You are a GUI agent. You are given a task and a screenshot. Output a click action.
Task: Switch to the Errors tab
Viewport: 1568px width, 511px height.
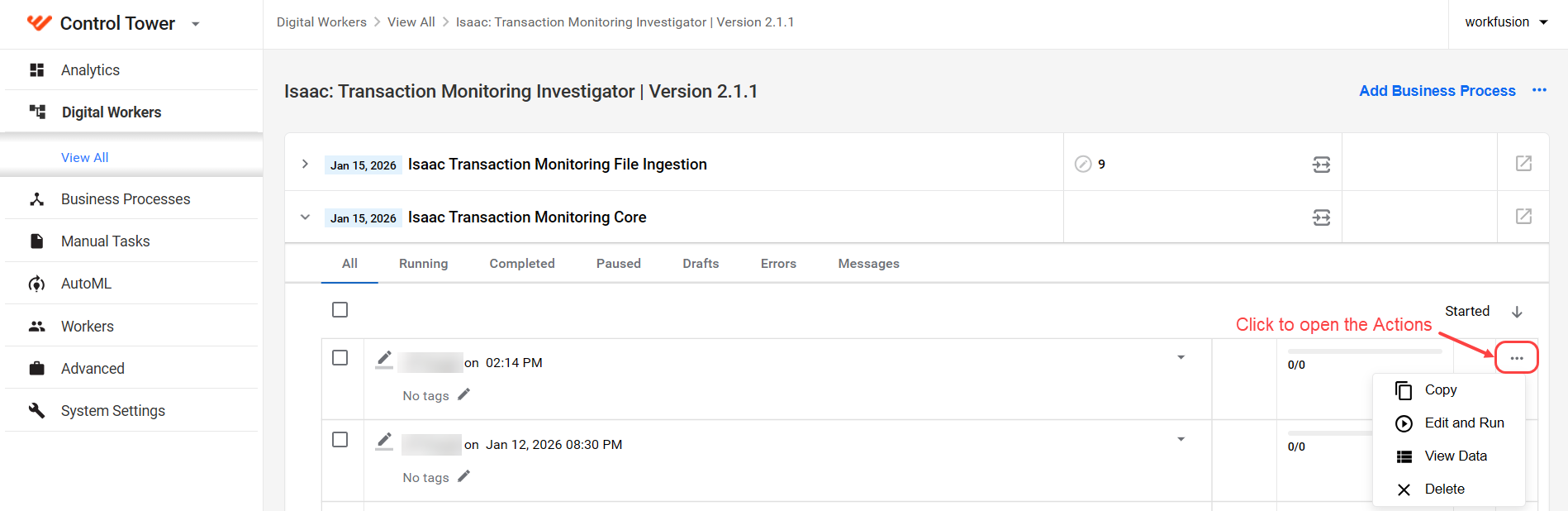778,264
